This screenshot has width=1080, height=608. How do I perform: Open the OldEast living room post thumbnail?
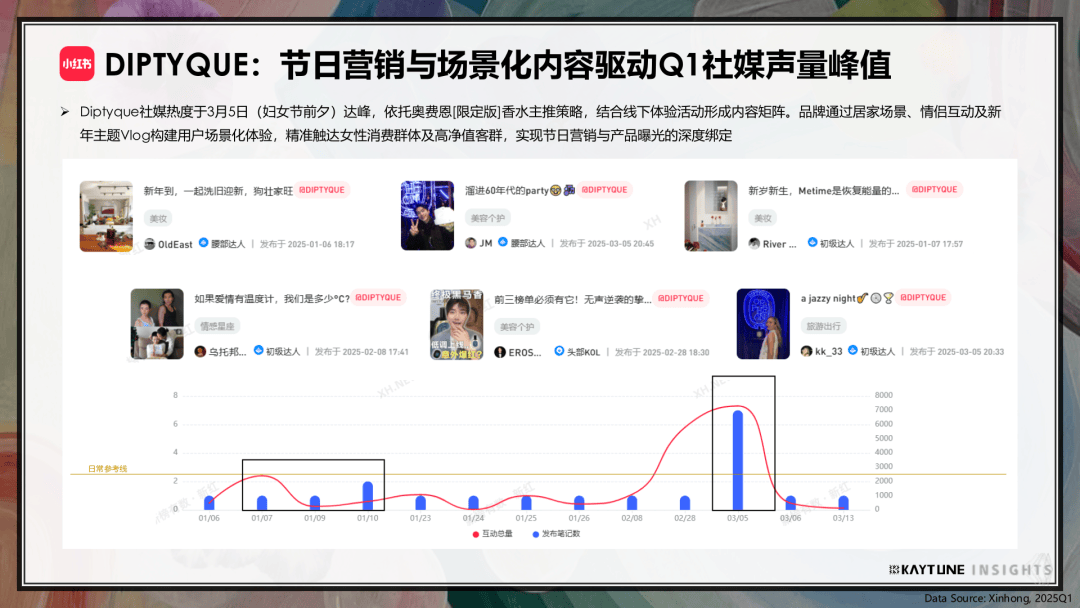(106, 216)
